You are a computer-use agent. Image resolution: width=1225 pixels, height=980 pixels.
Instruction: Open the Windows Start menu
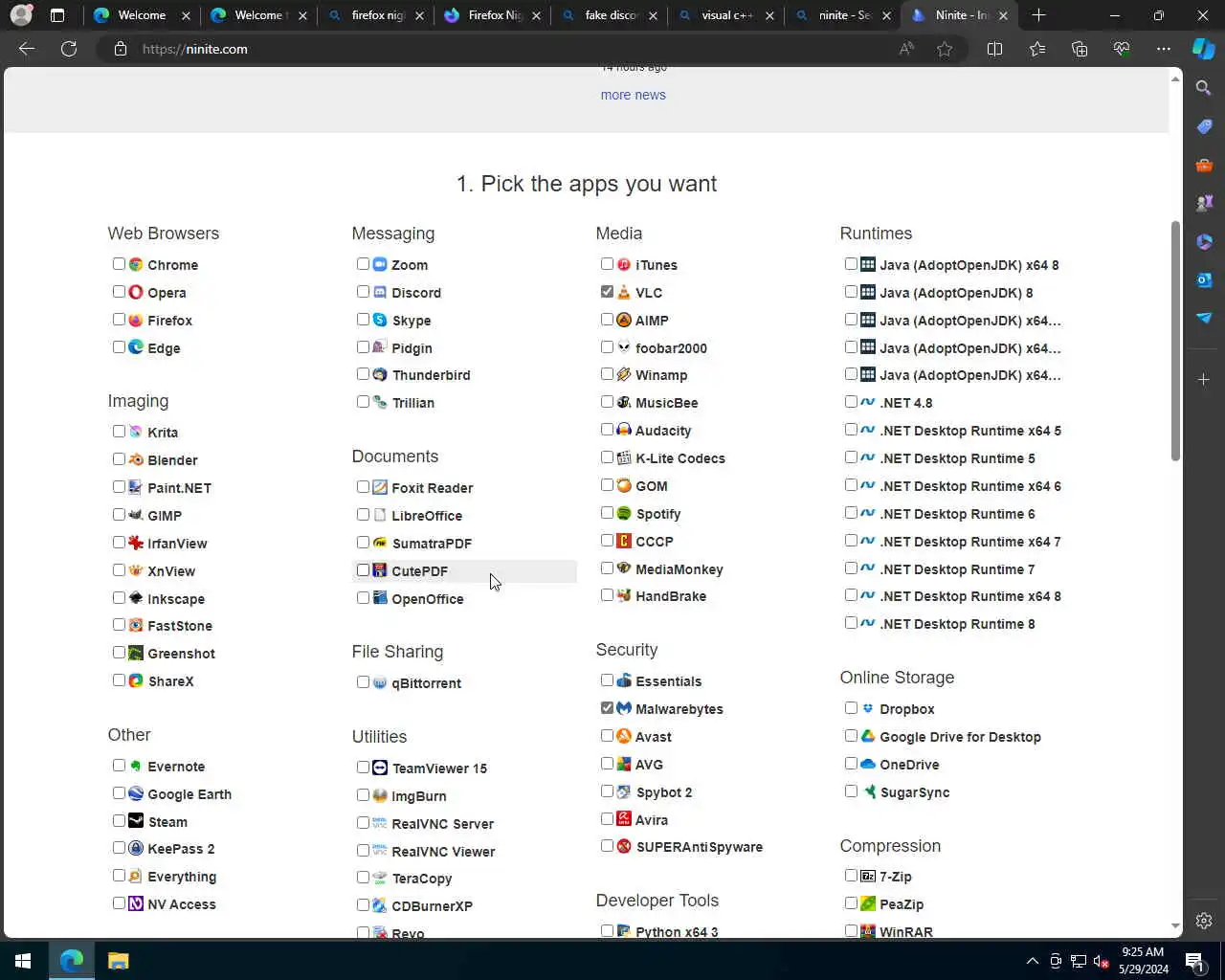23,961
